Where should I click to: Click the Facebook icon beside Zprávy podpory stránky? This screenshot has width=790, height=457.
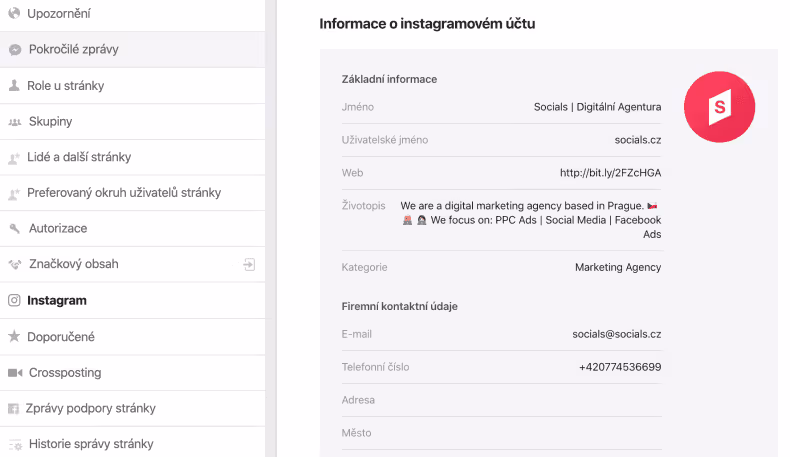coord(14,408)
